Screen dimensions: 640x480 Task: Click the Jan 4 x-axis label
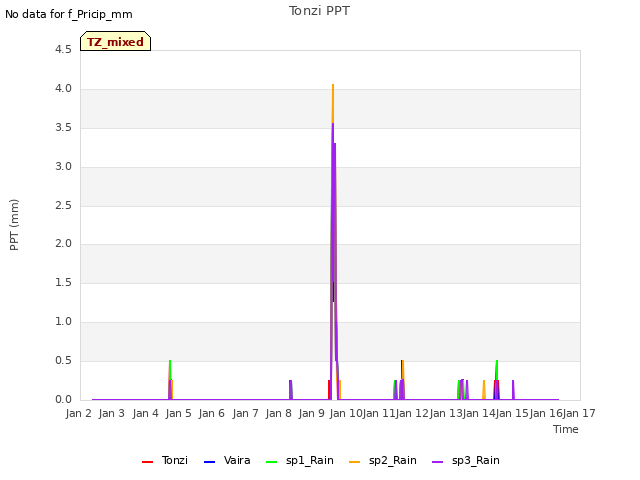click(146, 413)
